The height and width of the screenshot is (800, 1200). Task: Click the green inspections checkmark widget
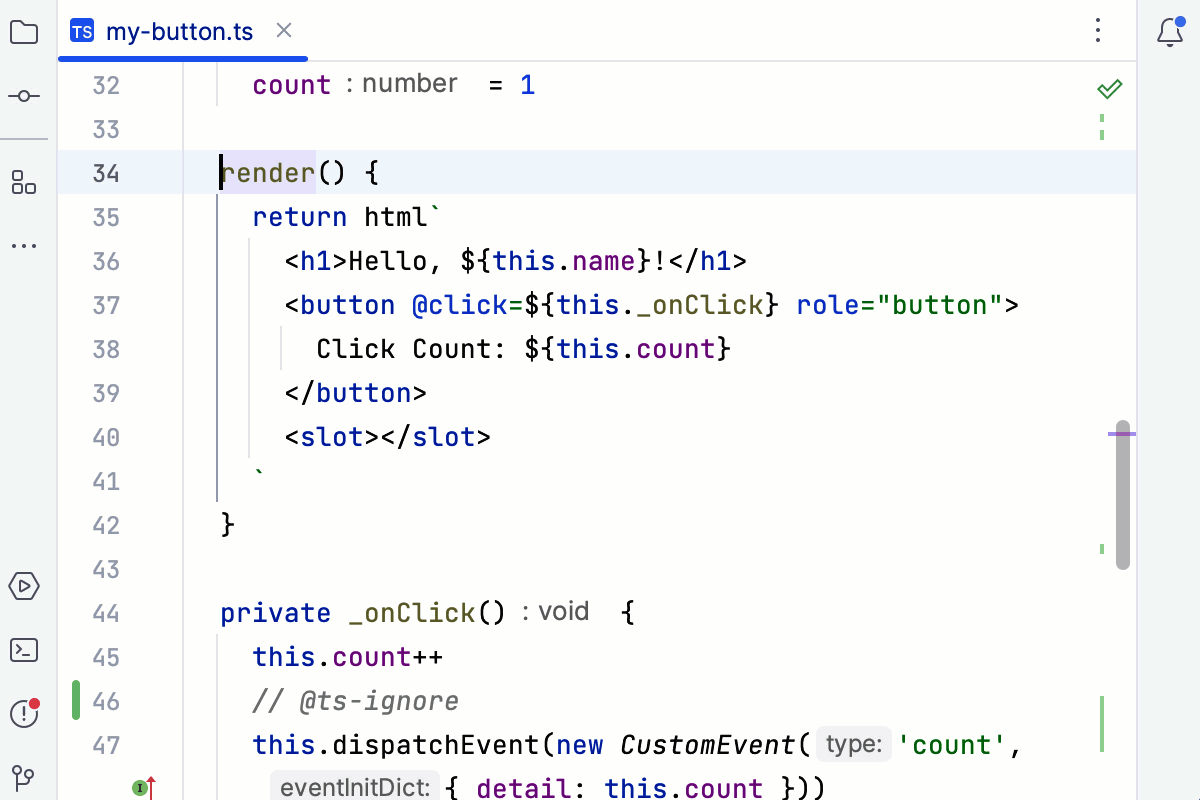point(1109,88)
